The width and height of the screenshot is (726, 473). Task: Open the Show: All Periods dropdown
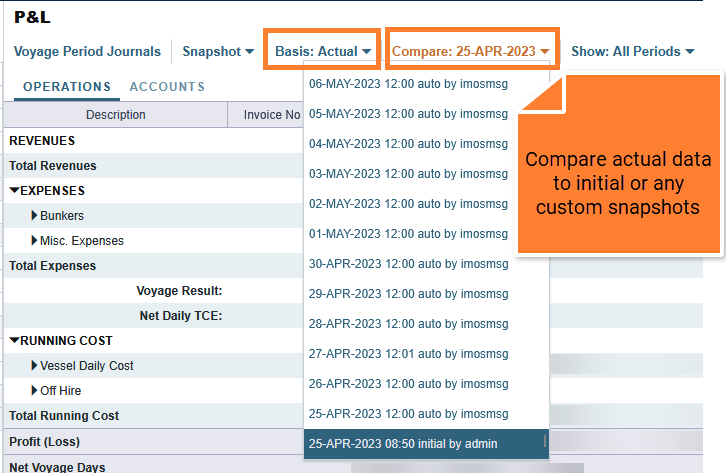[632, 51]
